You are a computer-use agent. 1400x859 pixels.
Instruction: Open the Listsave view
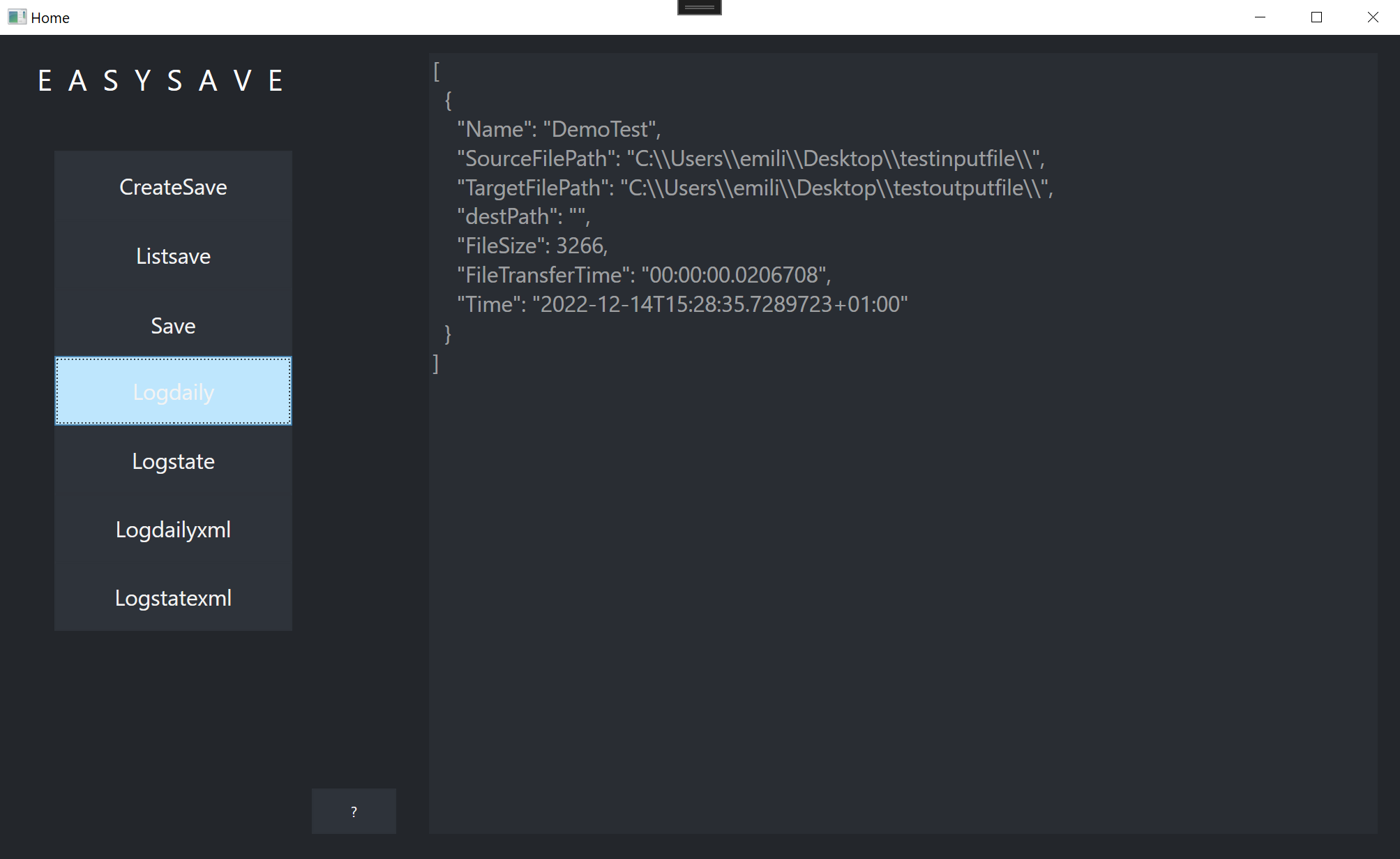pyautogui.click(x=172, y=255)
